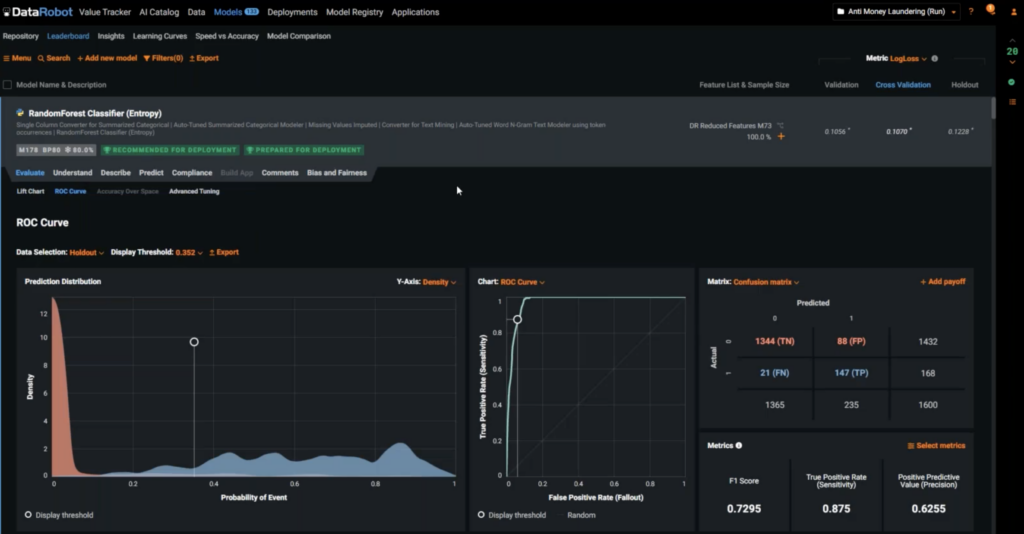Select the Compliance model tab
The height and width of the screenshot is (534, 1024).
pos(192,173)
